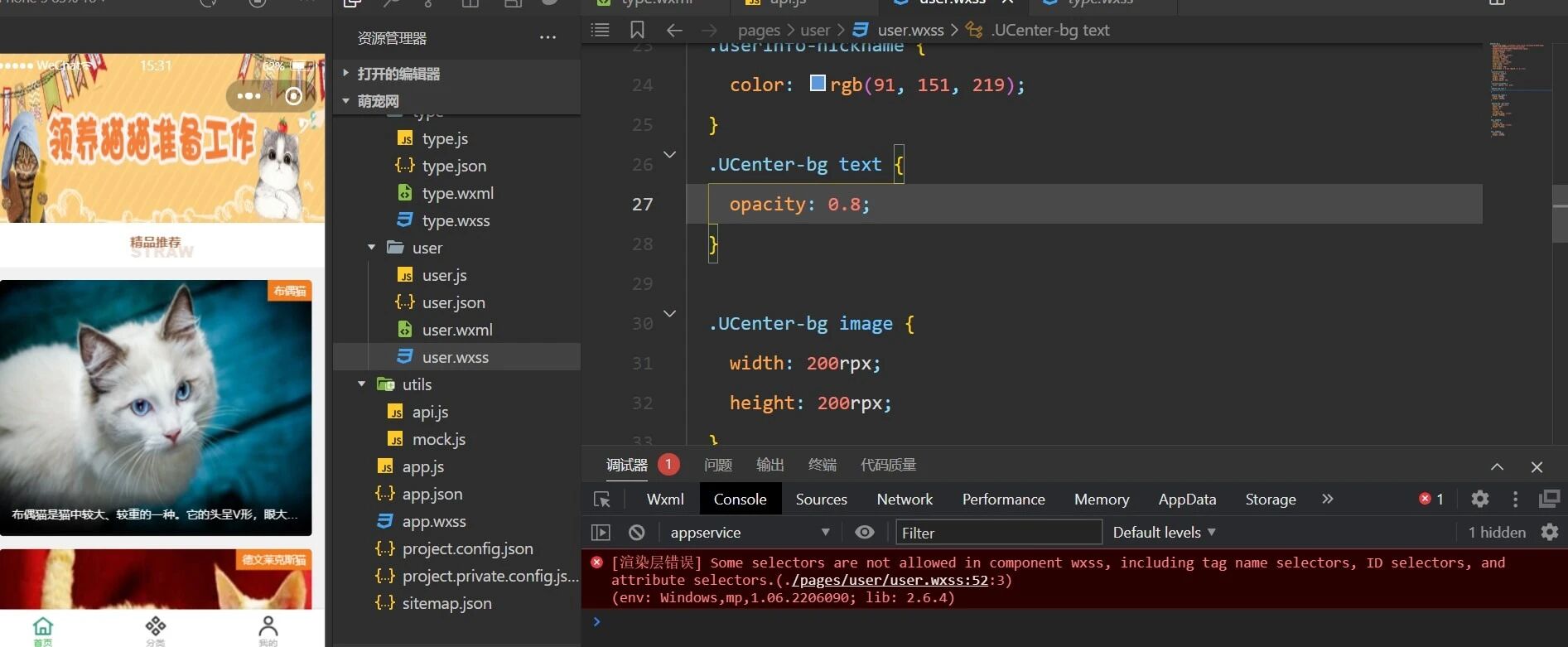Switch to the 终端 tab
This screenshot has width=1568, height=647.
823,465
